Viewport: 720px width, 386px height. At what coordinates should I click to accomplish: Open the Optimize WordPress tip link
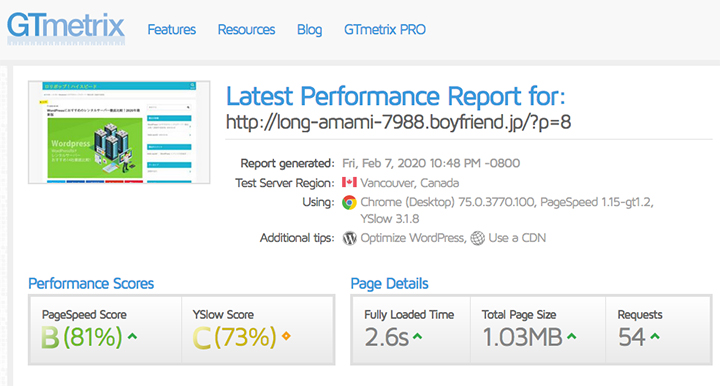click(x=412, y=238)
